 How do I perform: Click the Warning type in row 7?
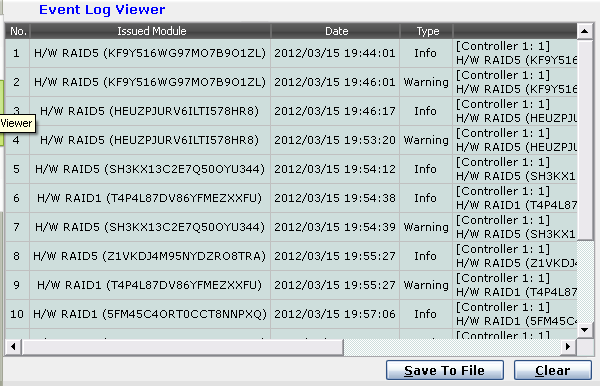click(x=426, y=227)
